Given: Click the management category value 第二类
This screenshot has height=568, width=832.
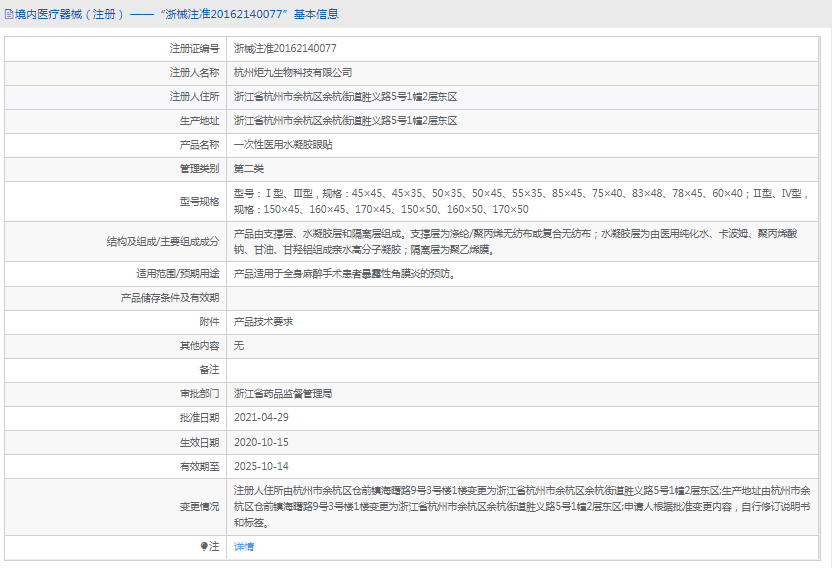Looking at the screenshot, I should pos(249,168).
